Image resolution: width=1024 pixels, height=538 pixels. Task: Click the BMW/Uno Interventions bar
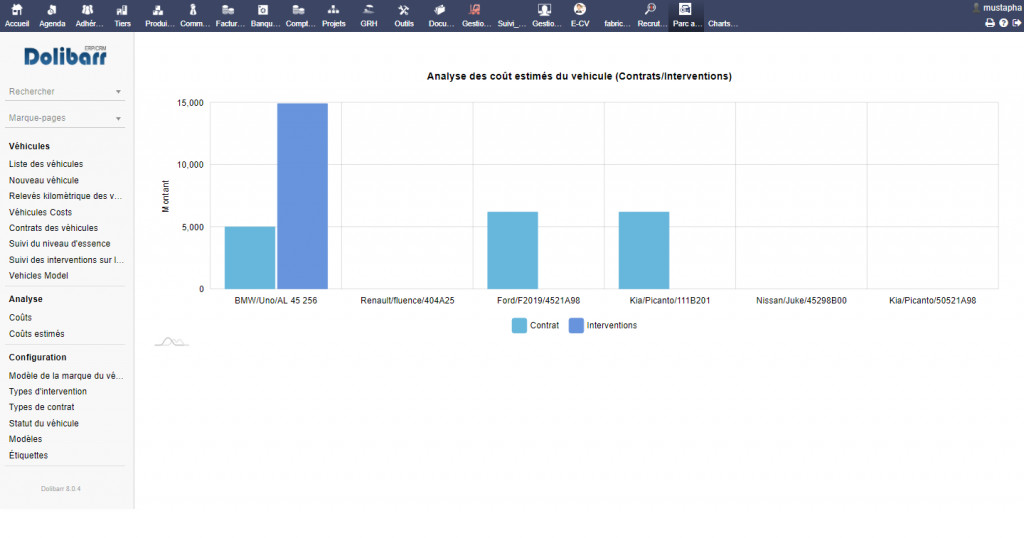click(x=302, y=196)
